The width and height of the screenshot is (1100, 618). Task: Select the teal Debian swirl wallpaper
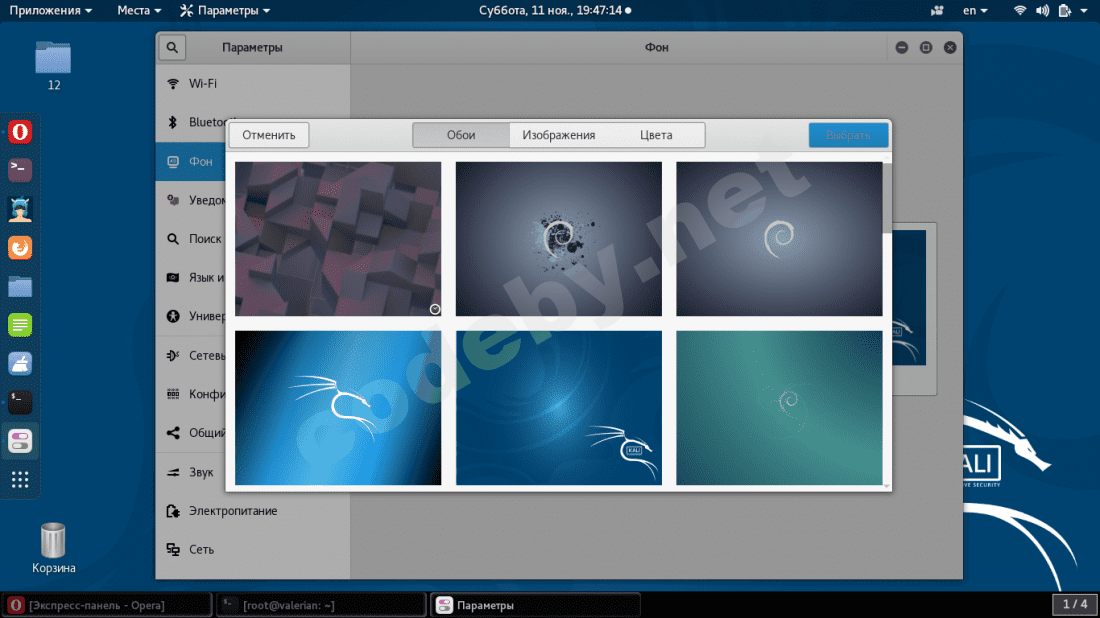[779, 408]
